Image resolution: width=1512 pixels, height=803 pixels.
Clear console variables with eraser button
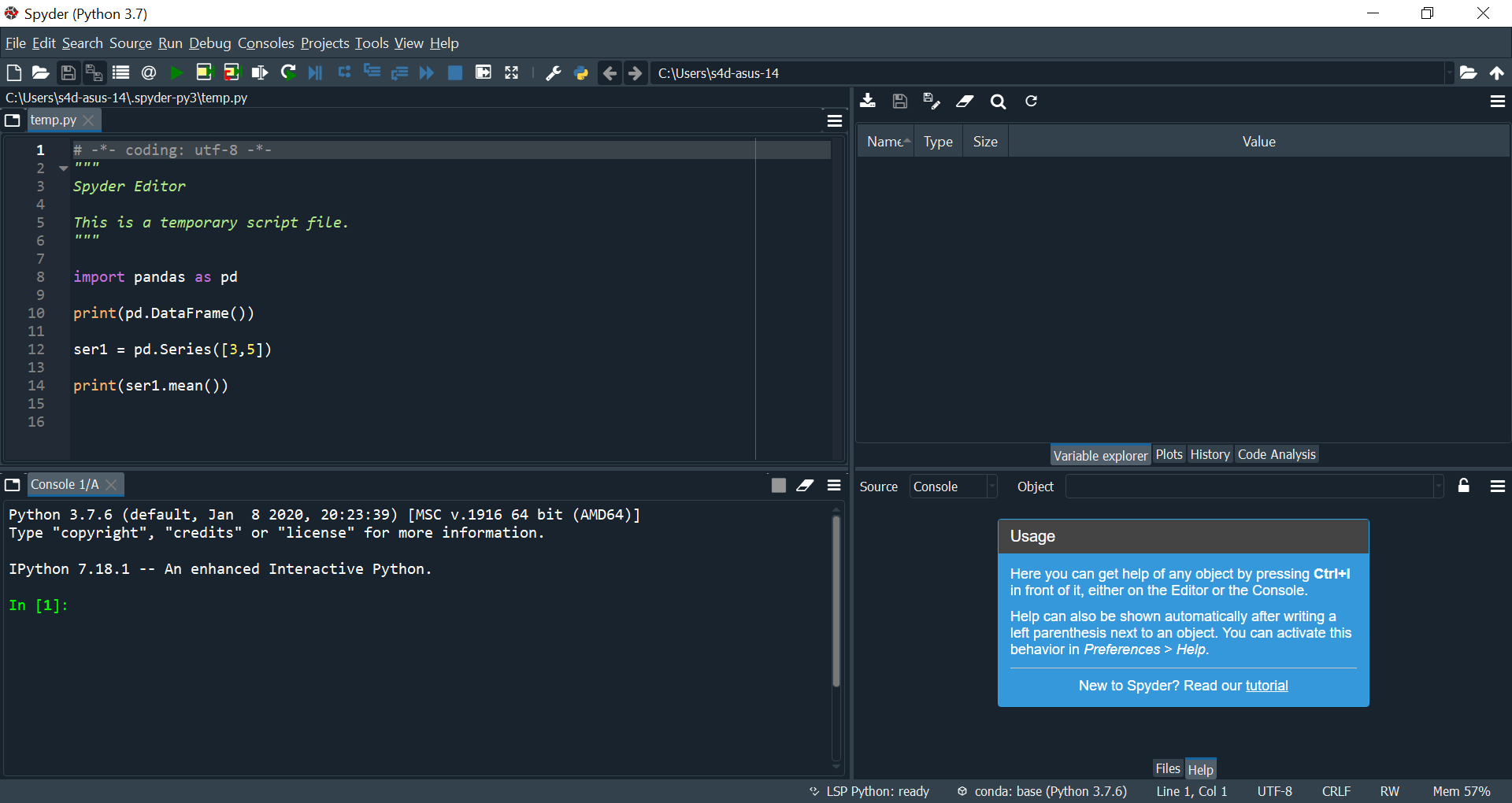pyautogui.click(x=805, y=485)
